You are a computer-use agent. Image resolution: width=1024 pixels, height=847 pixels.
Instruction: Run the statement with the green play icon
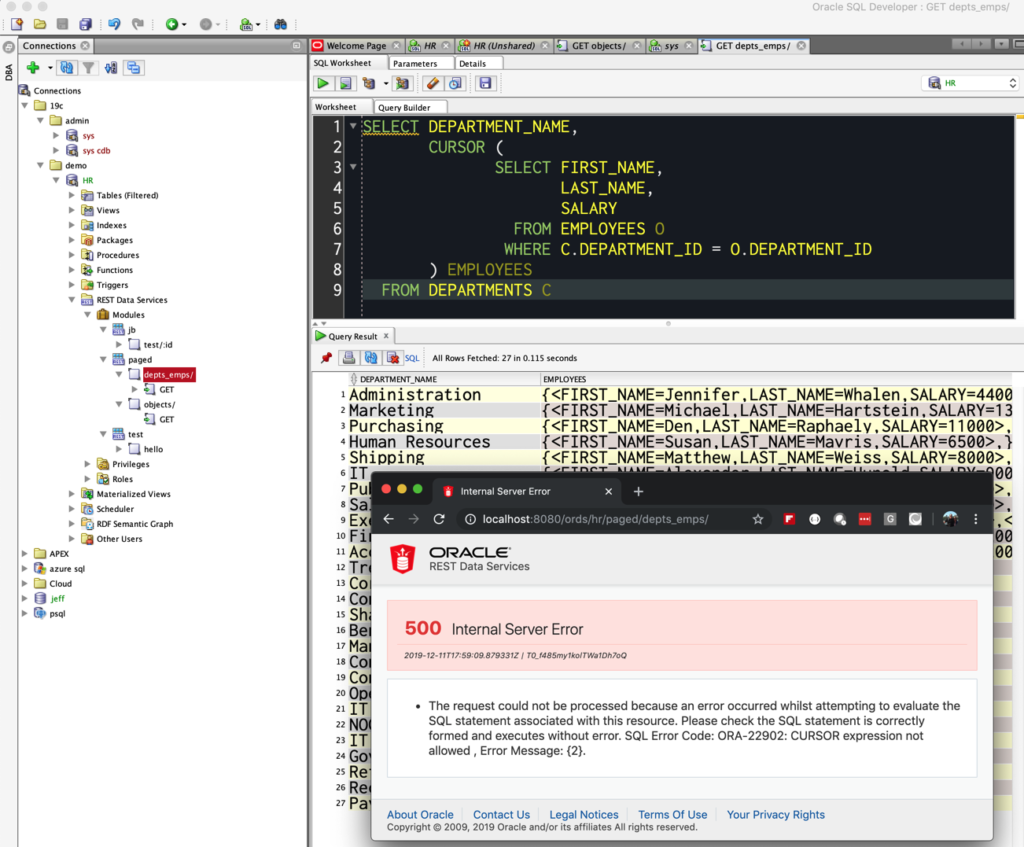(x=323, y=83)
